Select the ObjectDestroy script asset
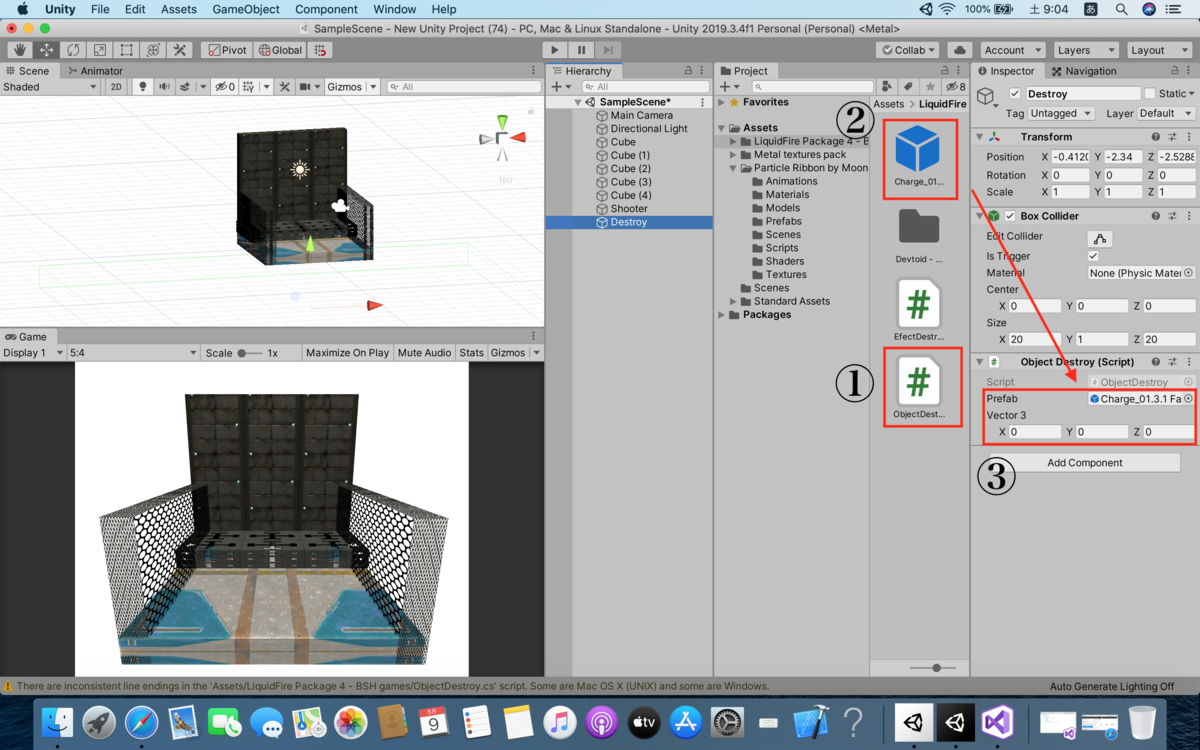 click(x=919, y=387)
